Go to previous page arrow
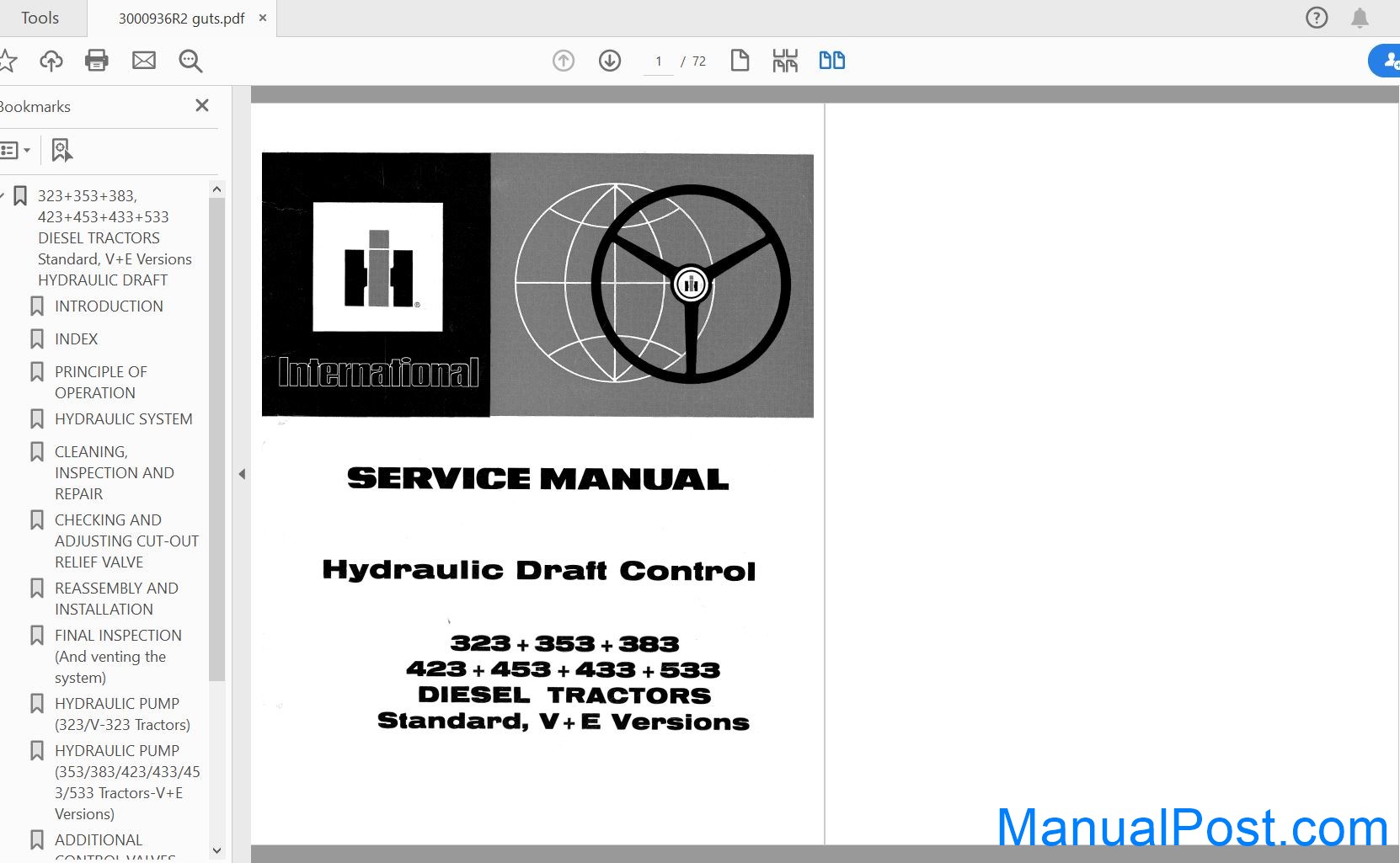The height and width of the screenshot is (863, 1400). click(564, 61)
